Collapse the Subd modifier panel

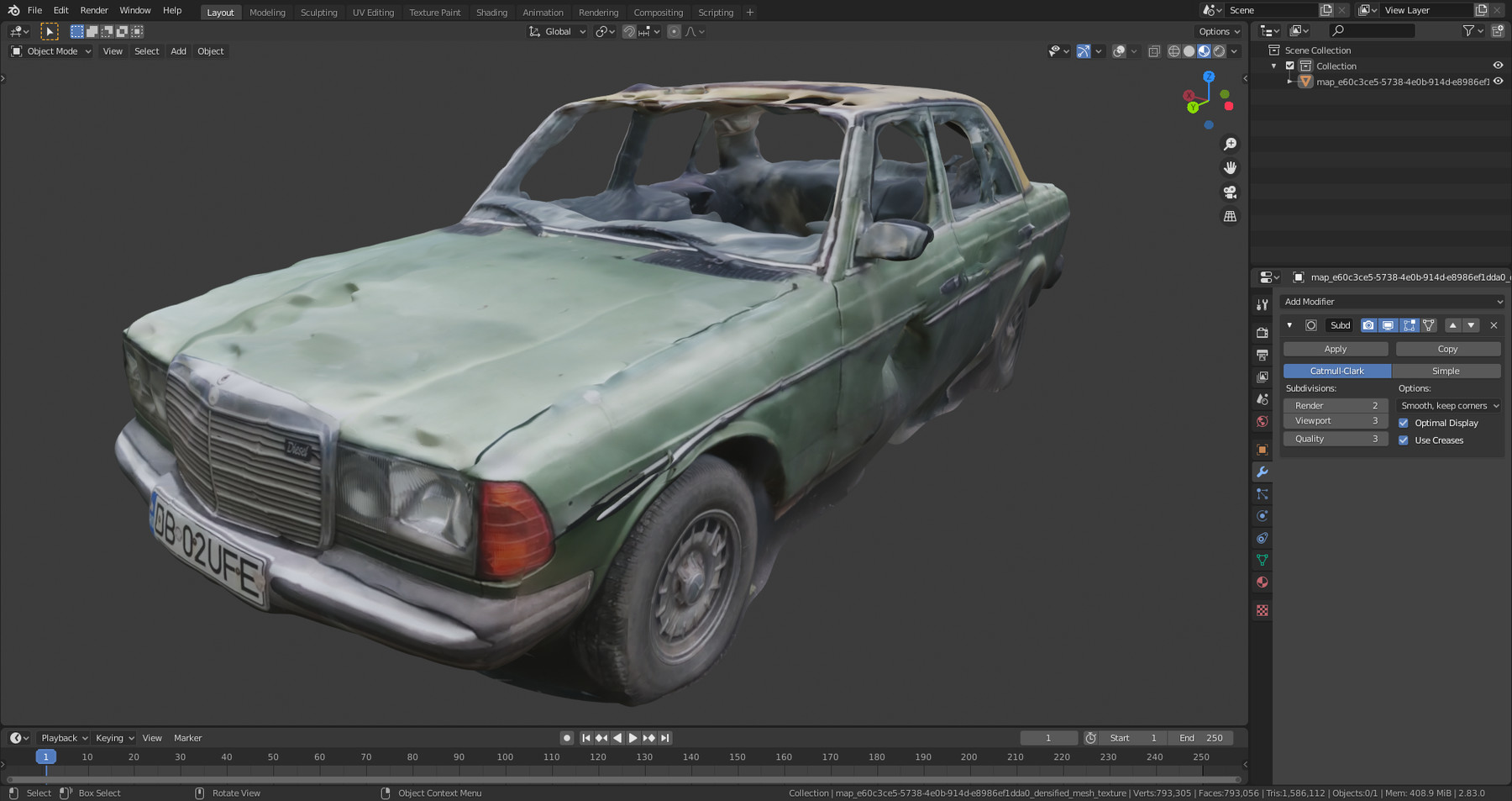point(1289,324)
